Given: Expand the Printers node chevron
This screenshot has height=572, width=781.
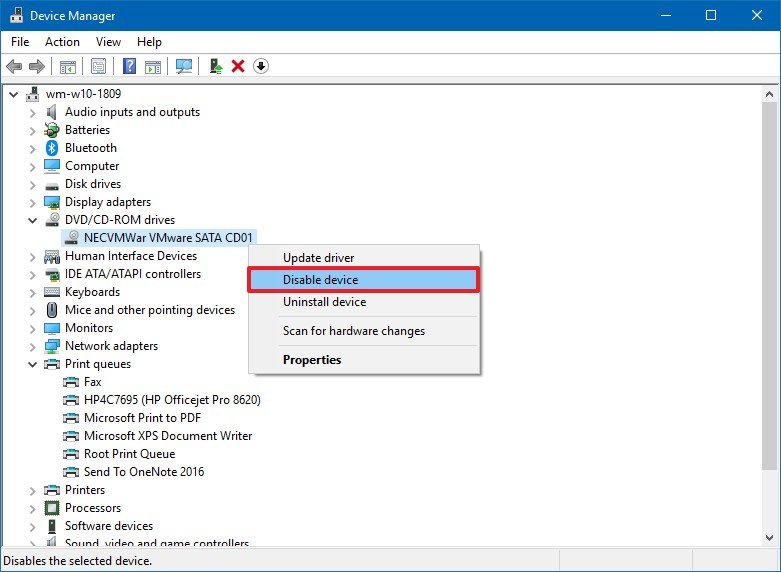Looking at the screenshot, I should click(x=32, y=491).
